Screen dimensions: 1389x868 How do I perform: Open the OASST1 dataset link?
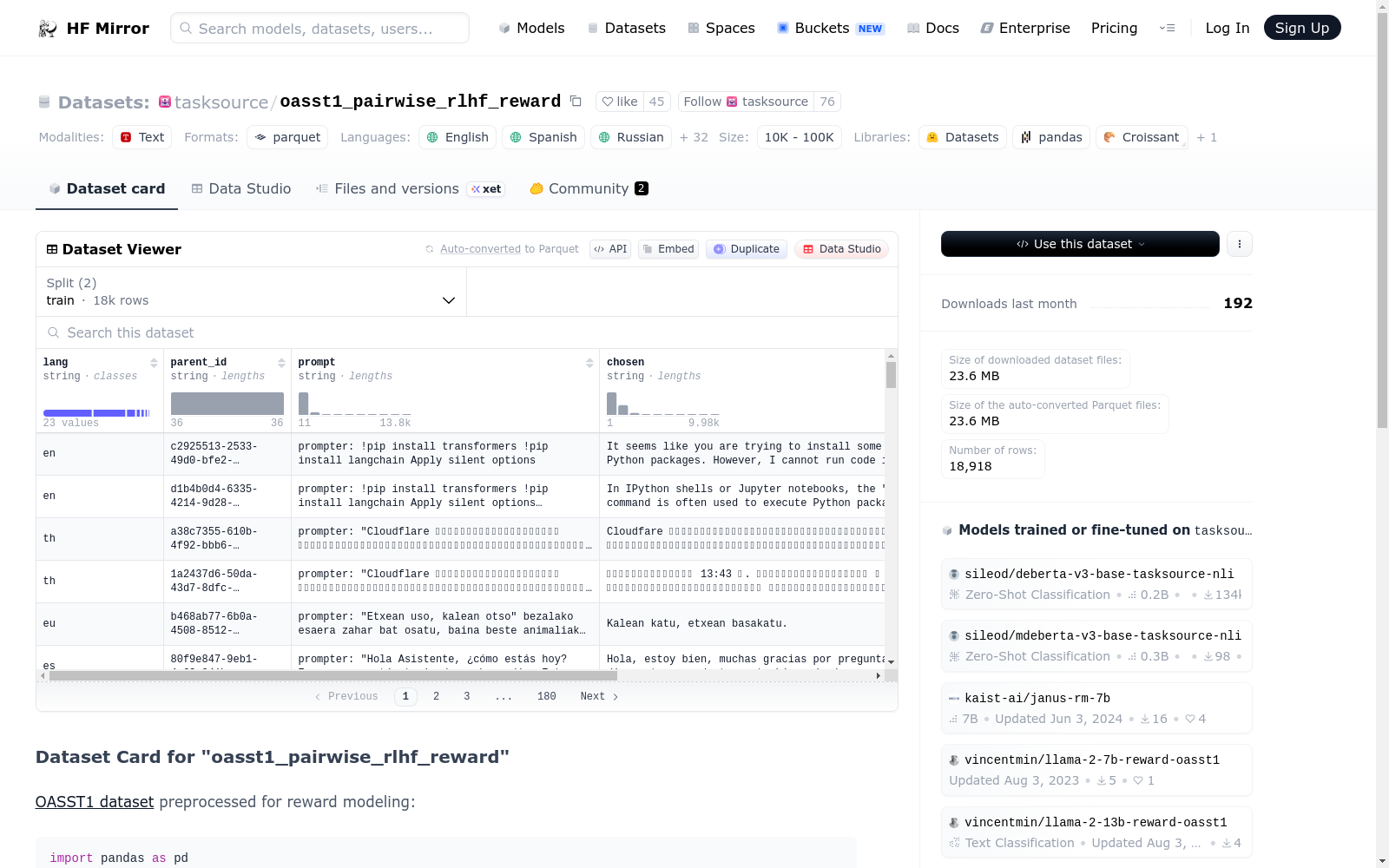click(x=95, y=802)
